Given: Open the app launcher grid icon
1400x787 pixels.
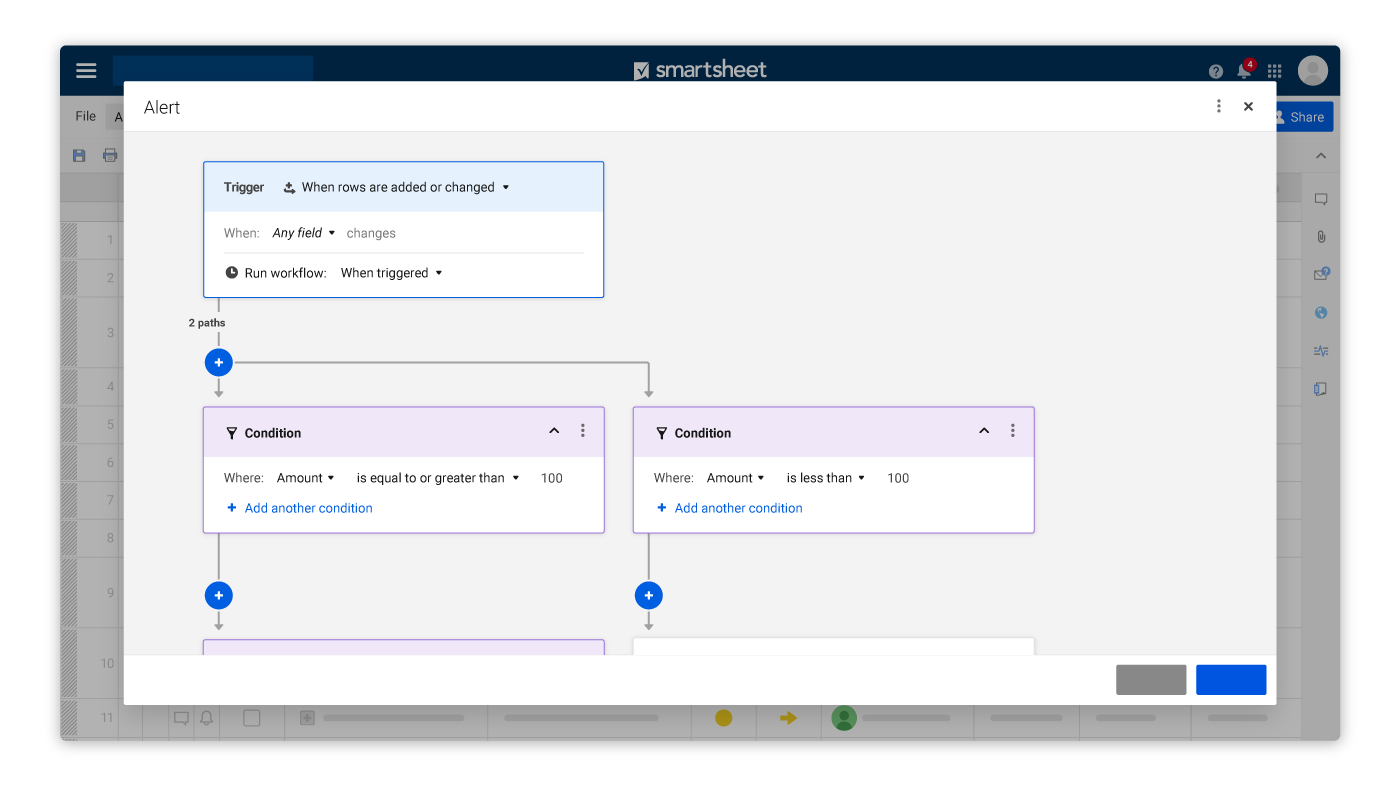Looking at the screenshot, I should coord(1274,71).
